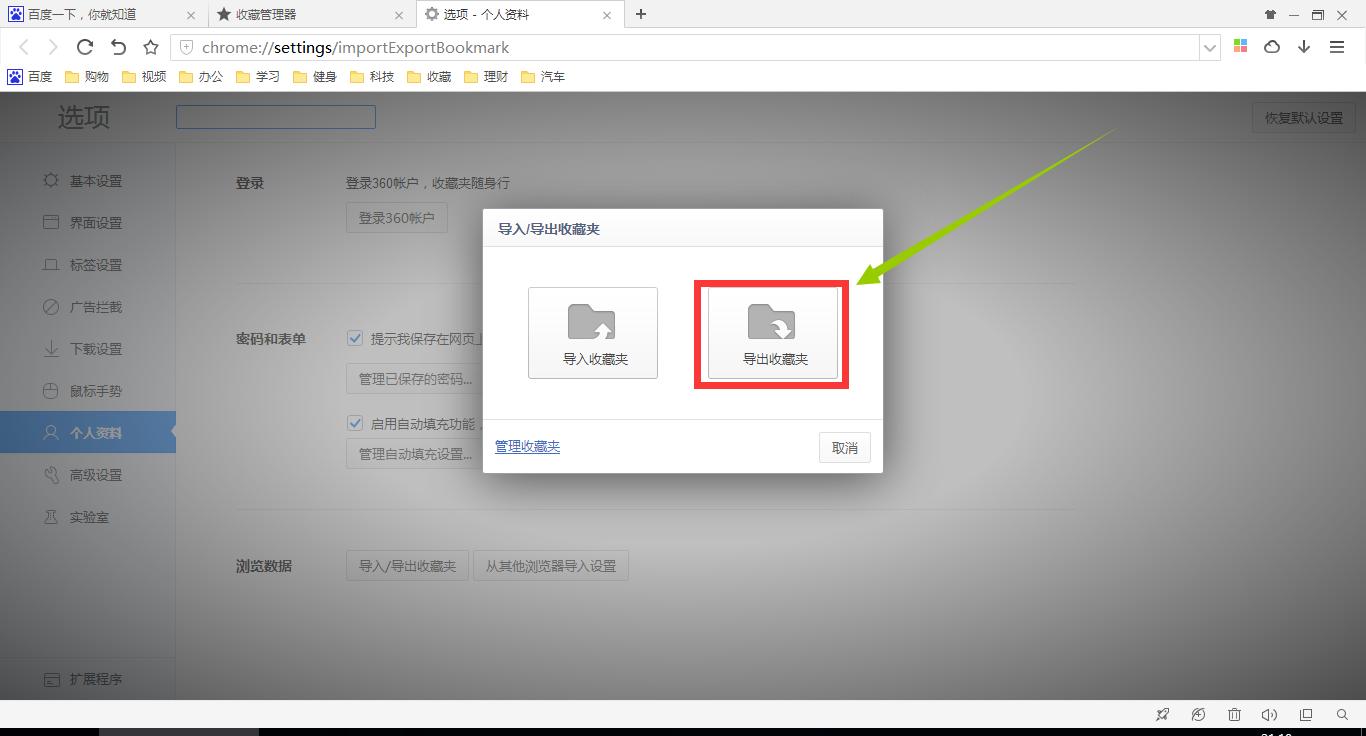Image resolution: width=1366 pixels, height=736 pixels.
Task: Mute sound via the speaker status bar icon
Action: coord(1269,714)
